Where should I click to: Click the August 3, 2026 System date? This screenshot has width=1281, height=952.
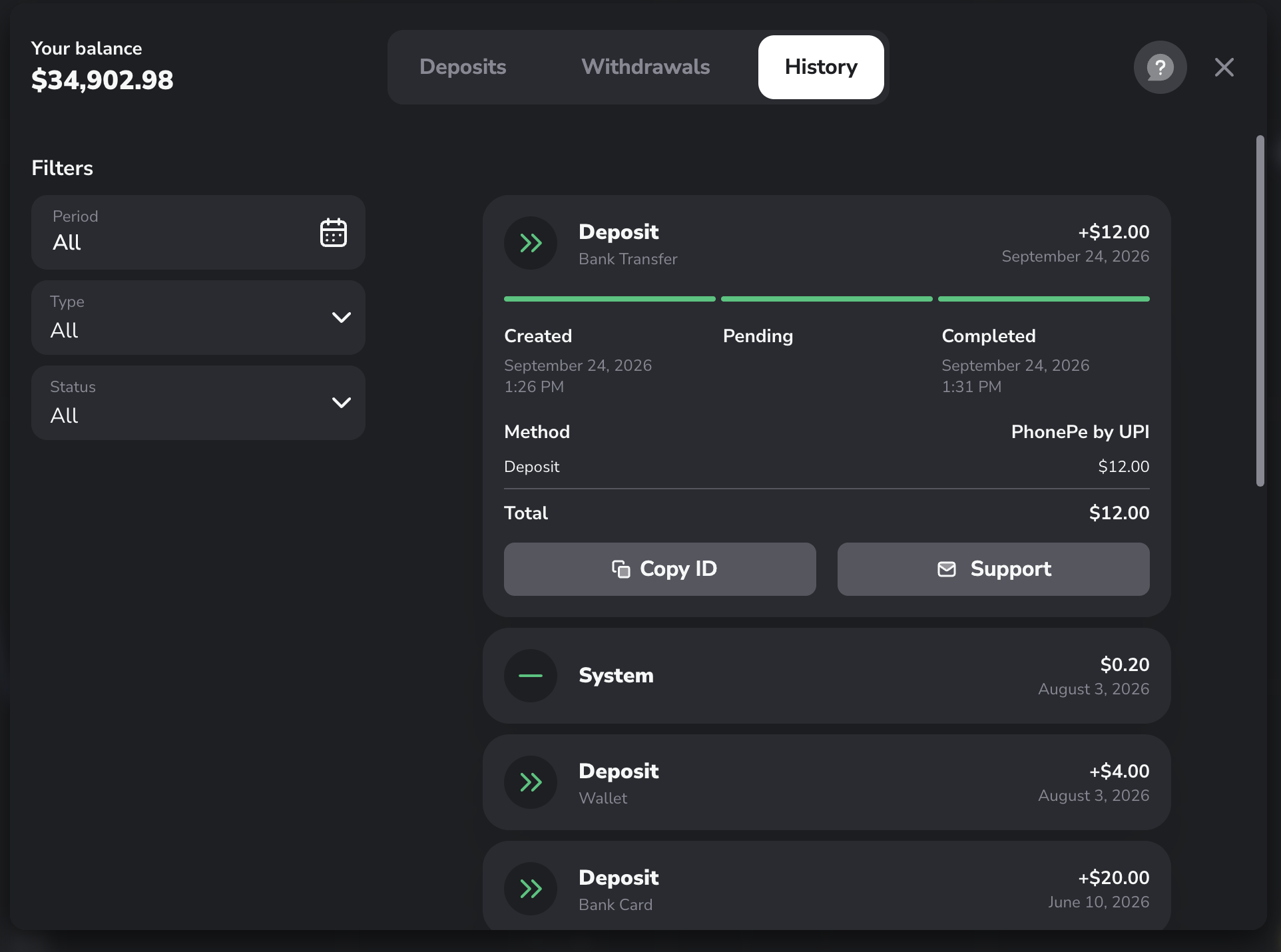click(1094, 689)
